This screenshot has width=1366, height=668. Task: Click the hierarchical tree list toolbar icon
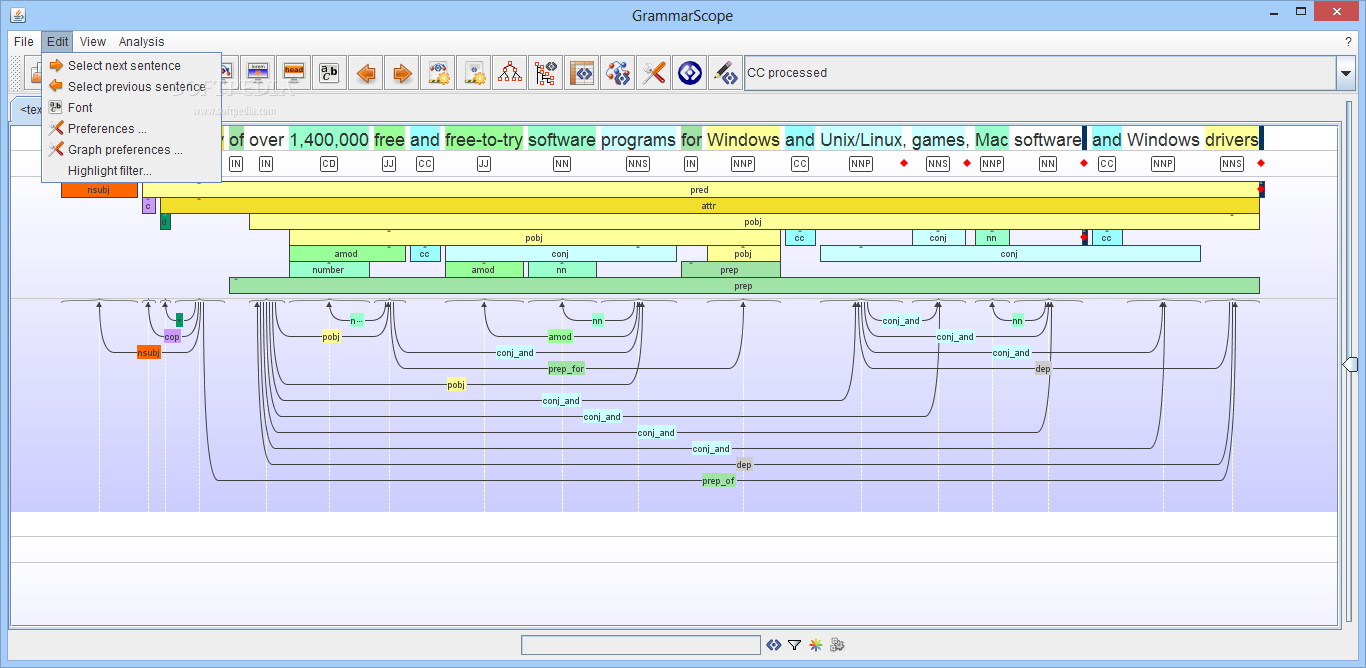(x=546, y=72)
